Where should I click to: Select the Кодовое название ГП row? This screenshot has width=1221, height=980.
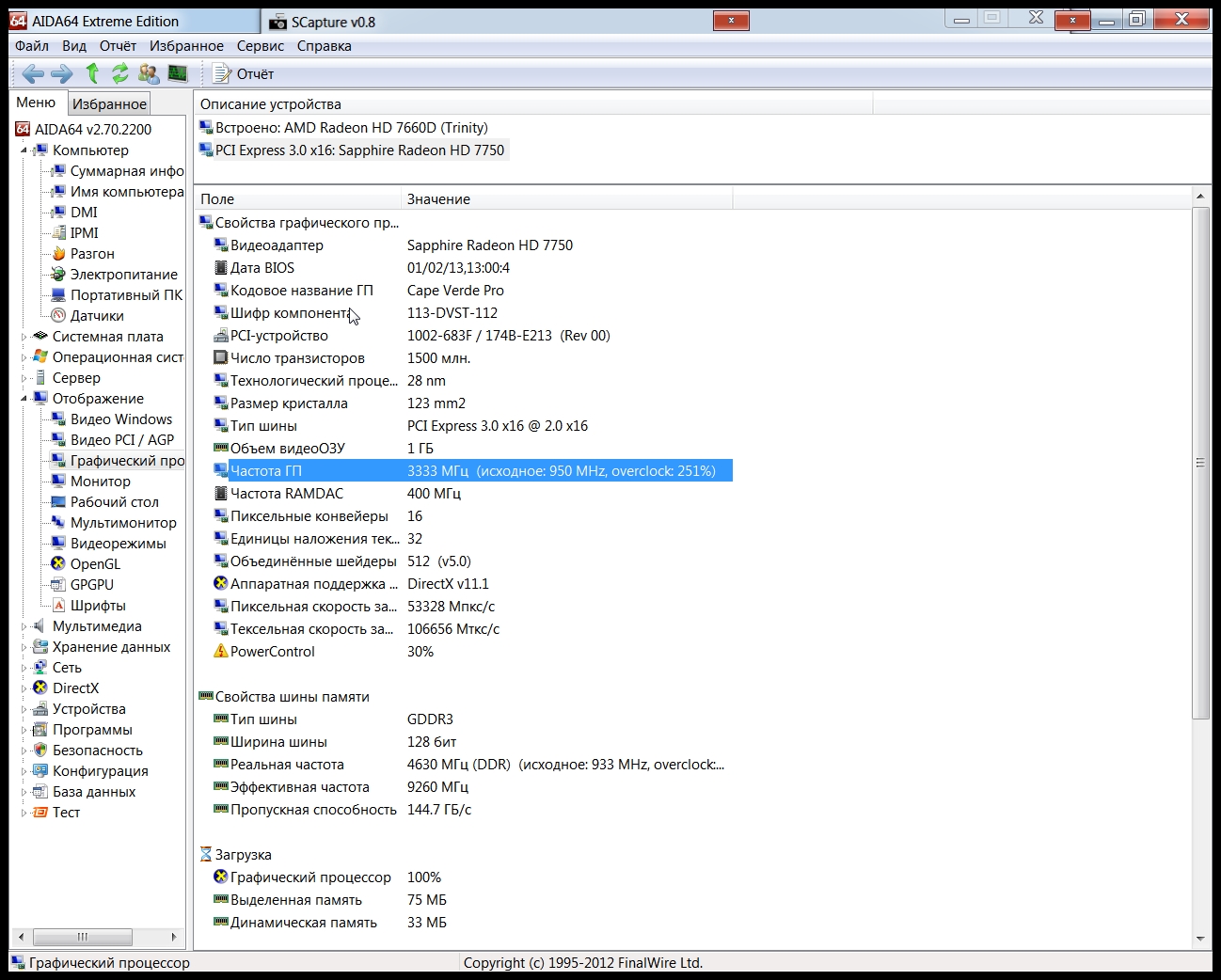[x=472, y=291]
